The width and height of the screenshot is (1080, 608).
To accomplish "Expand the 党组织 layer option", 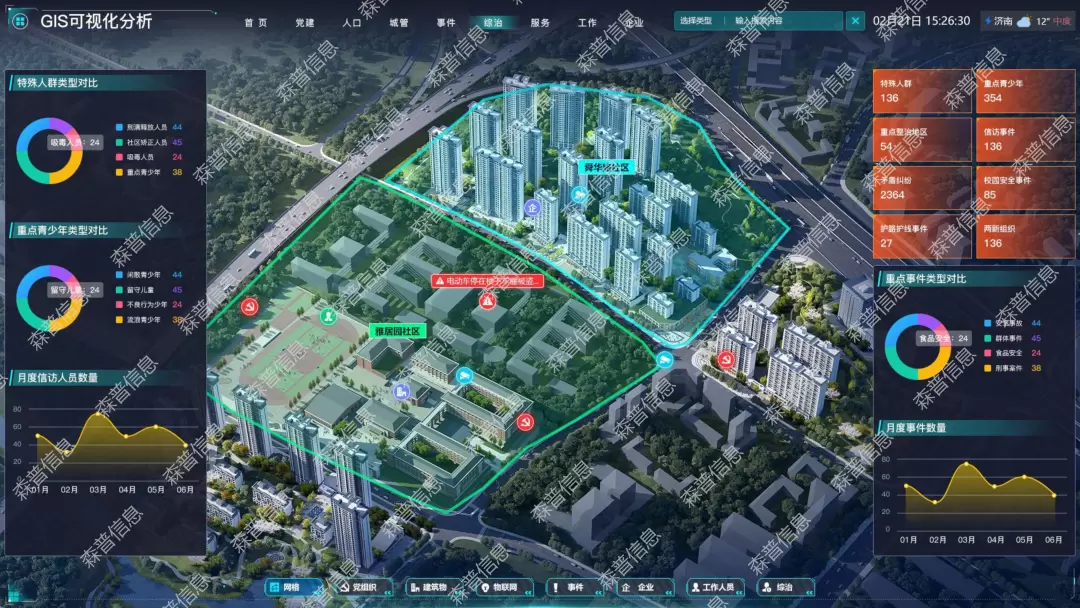I will click(357, 588).
